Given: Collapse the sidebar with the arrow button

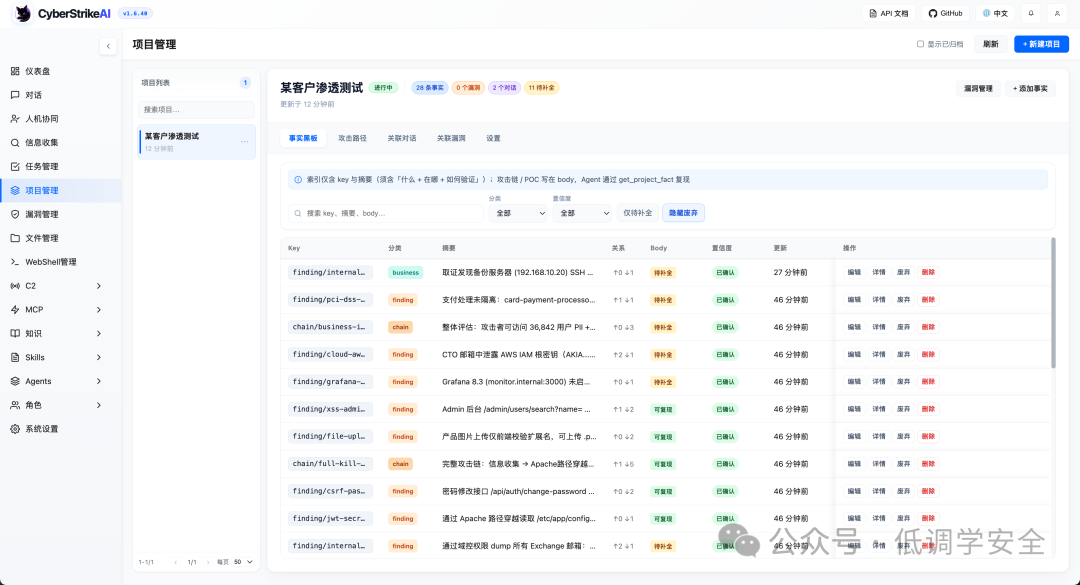Looking at the screenshot, I should (x=108, y=46).
